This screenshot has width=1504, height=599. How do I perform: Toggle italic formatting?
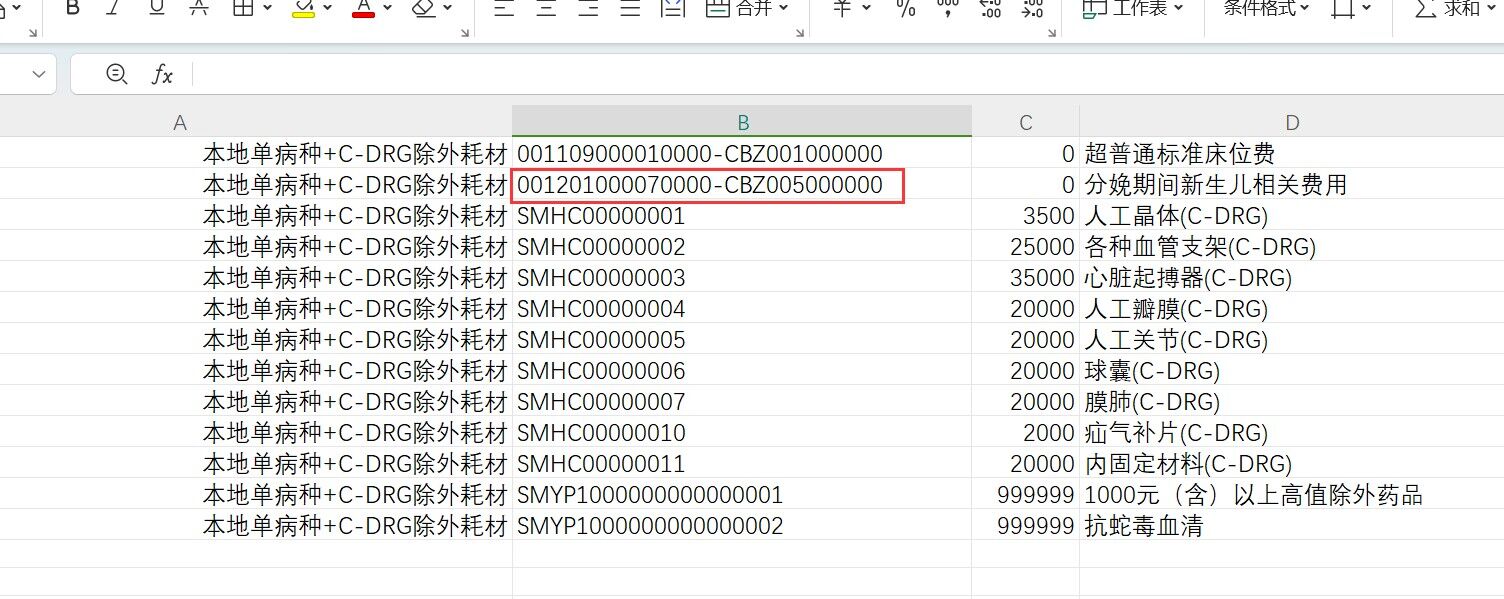point(113,8)
